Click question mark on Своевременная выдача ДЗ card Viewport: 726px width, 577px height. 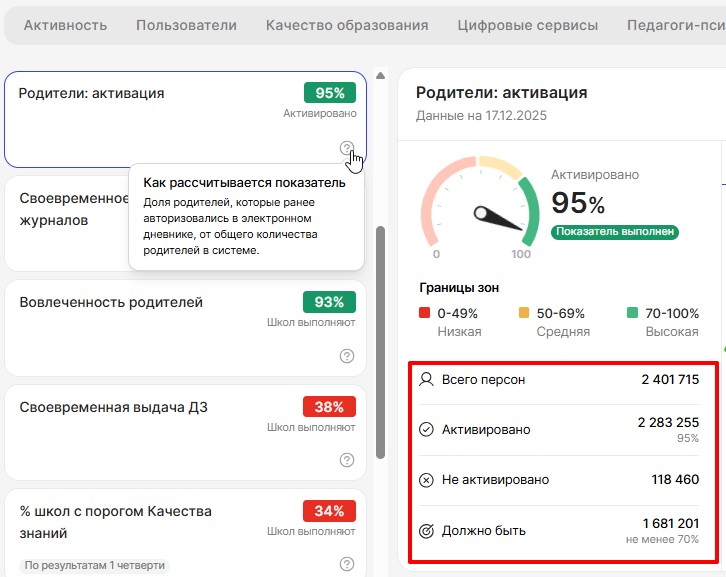coord(347,460)
